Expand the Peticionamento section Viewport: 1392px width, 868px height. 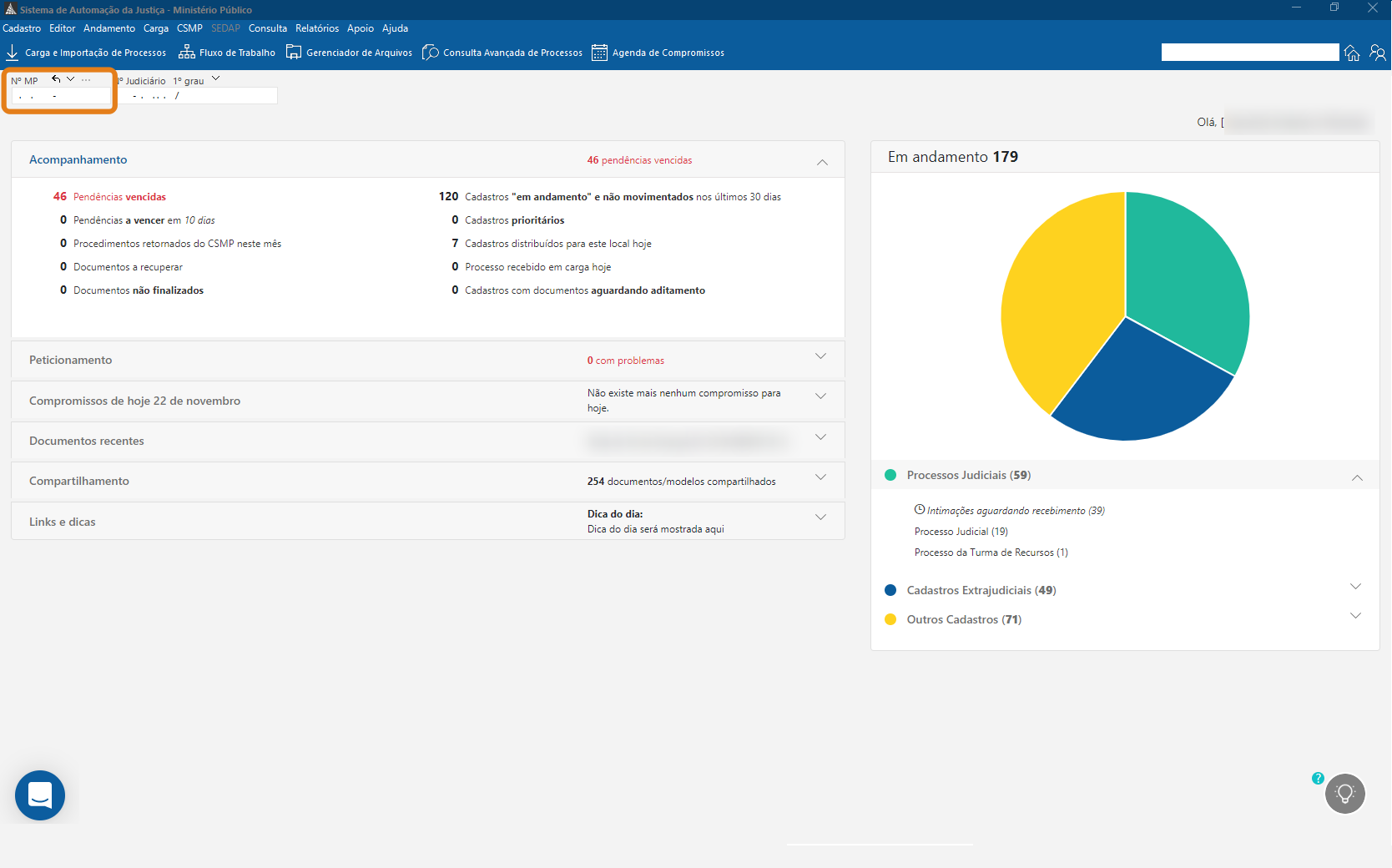pyautogui.click(x=820, y=356)
